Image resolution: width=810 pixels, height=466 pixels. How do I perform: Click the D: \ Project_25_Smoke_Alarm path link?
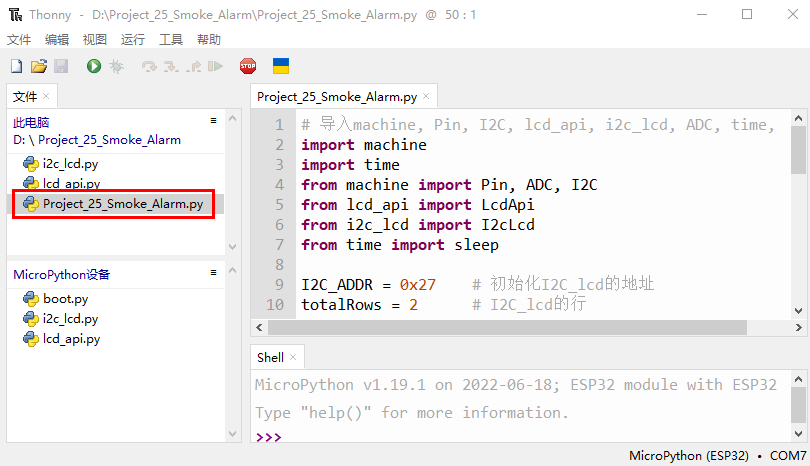click(97, 139)
